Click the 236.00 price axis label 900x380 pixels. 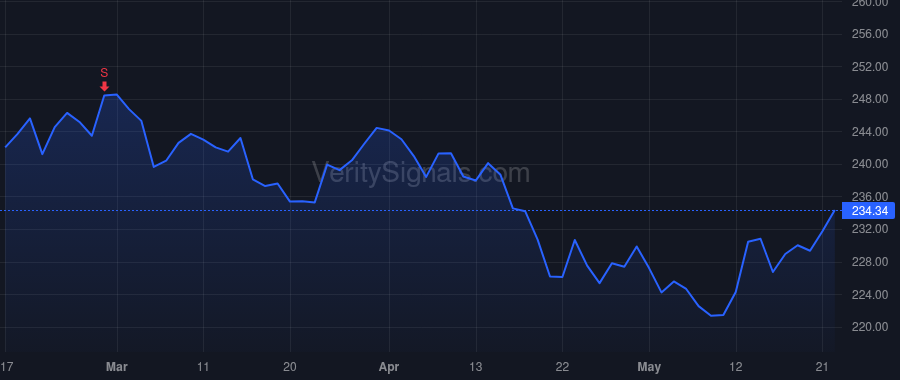coord(870,196)
